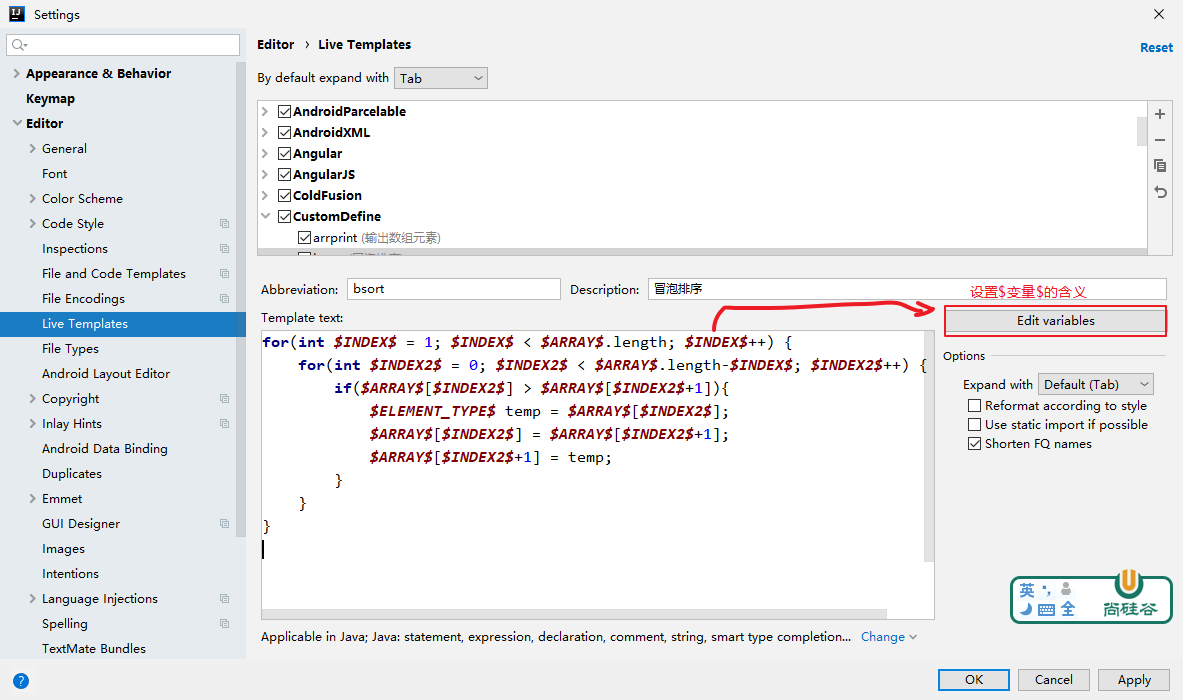This screenshot has width=1183, height=700.
Task: Click the template text vertical scrollbar
Action: tap(929, 450)
